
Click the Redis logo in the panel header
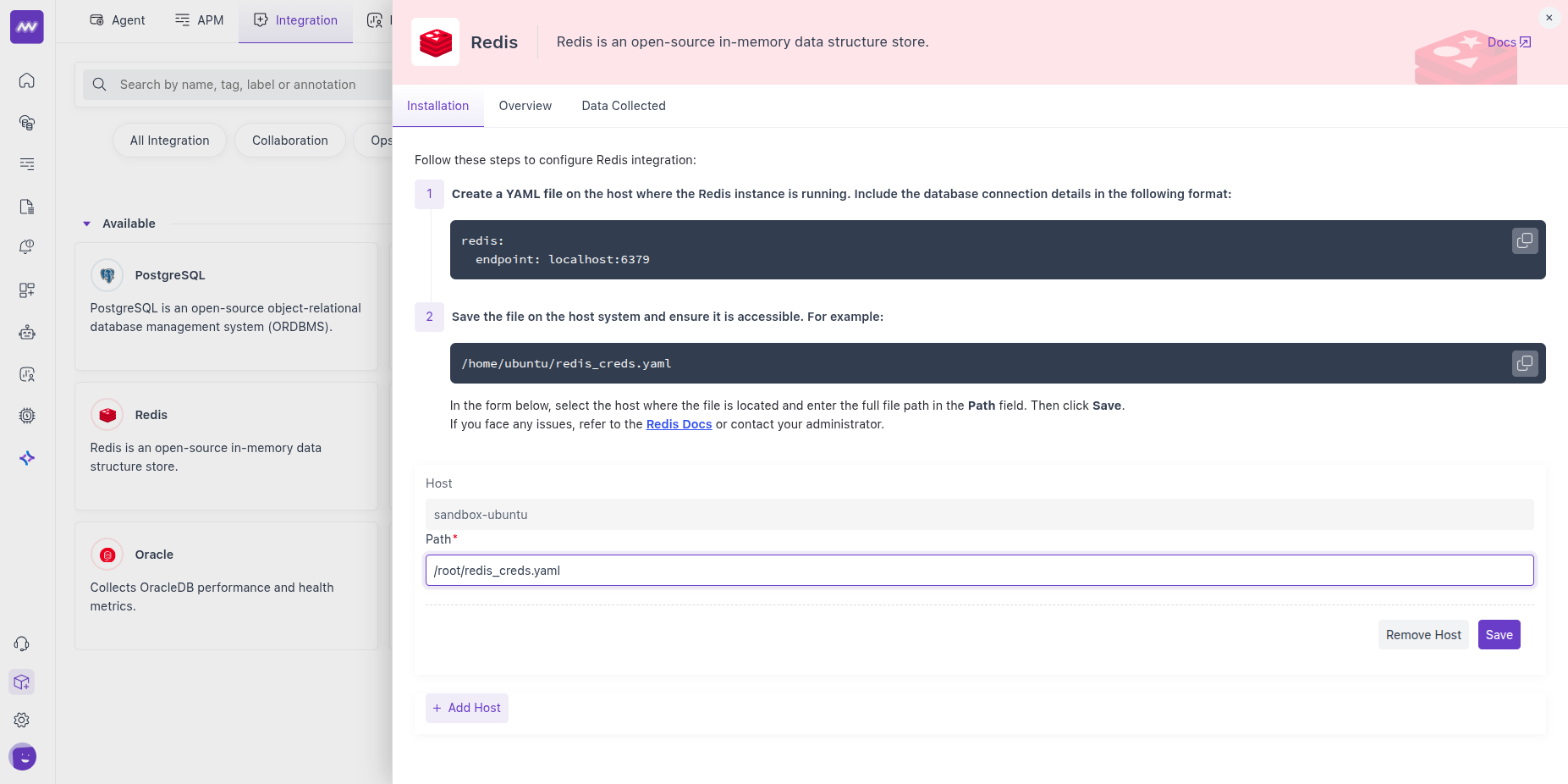click(x=435, y=41)
